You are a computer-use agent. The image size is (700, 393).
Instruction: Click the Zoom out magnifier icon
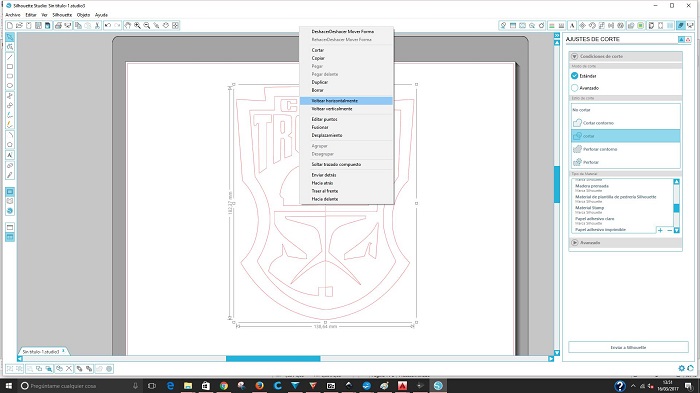[147, 26]
